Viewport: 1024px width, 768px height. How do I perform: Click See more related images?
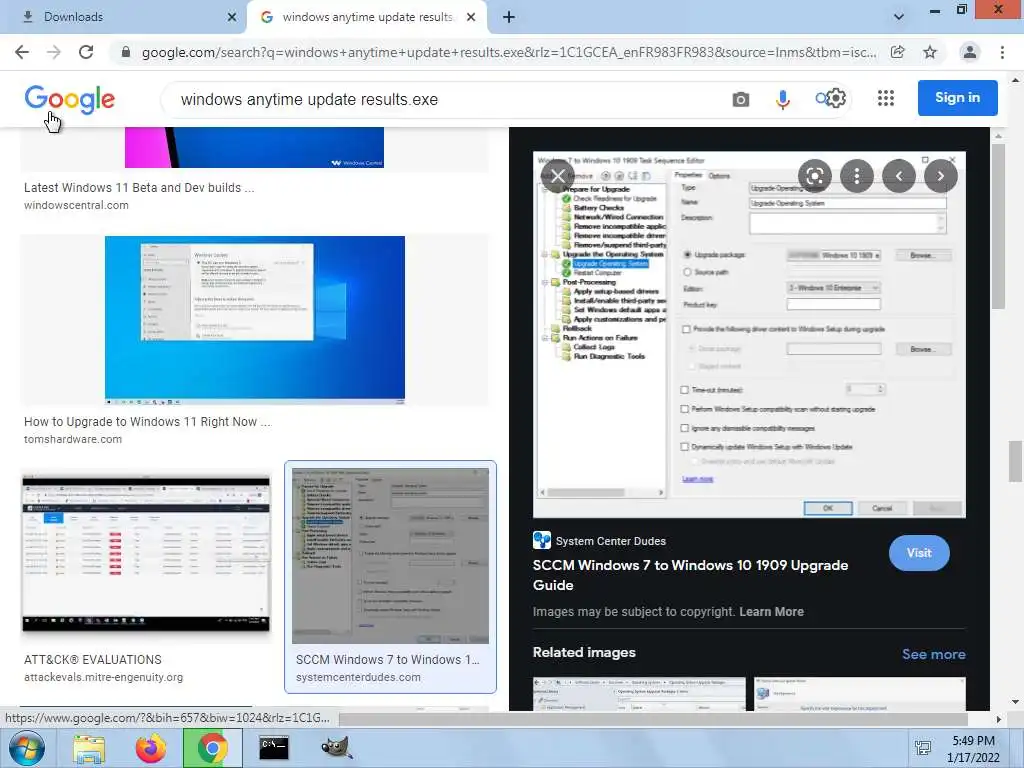pyautogui.click(x=933, y=654)
